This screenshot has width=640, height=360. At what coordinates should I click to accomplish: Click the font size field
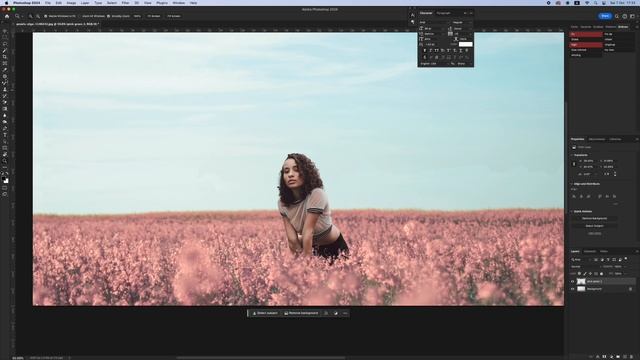pyautogui.click(x=433, y=29)
